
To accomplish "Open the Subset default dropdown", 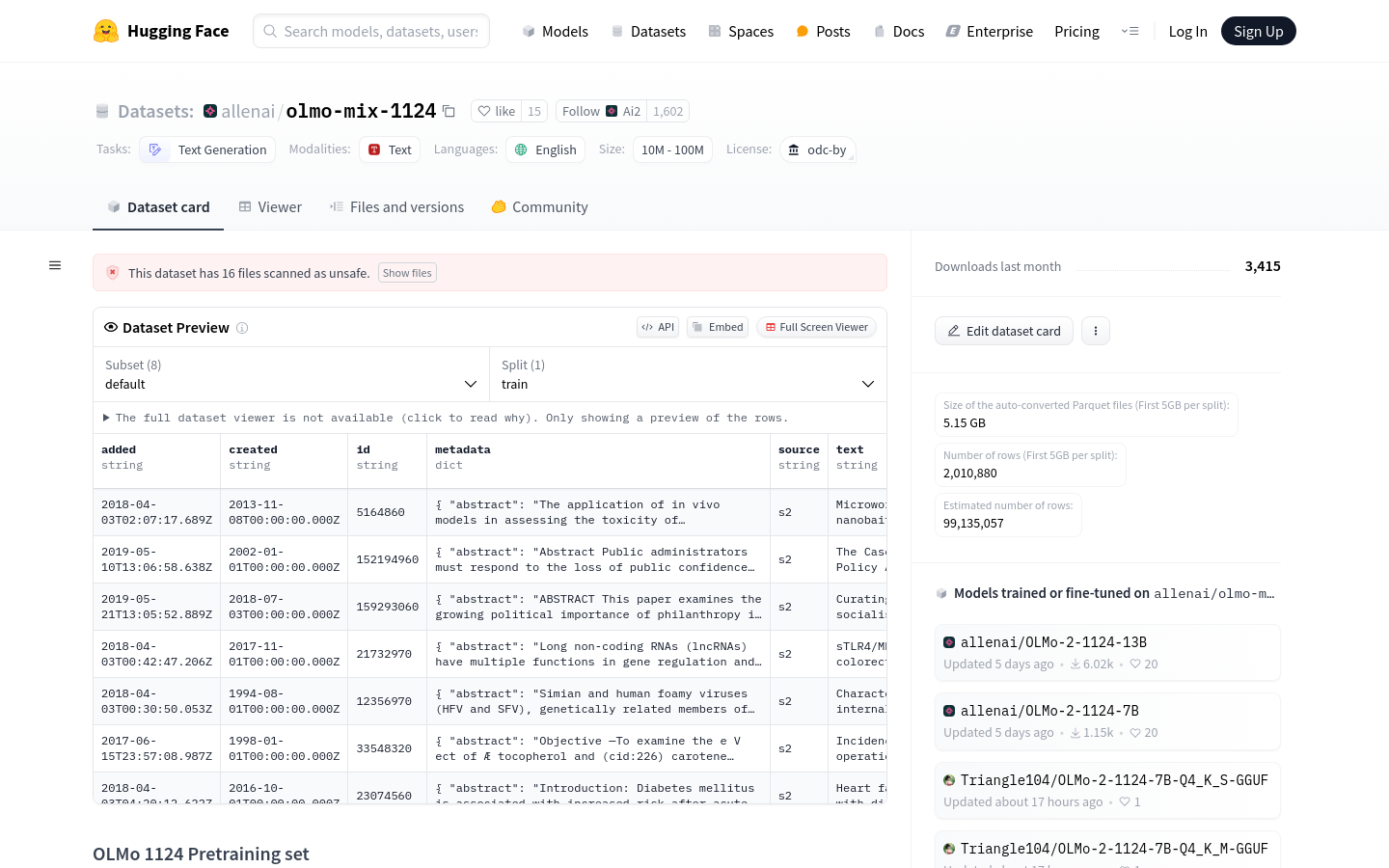I will [x=291, y=374].
